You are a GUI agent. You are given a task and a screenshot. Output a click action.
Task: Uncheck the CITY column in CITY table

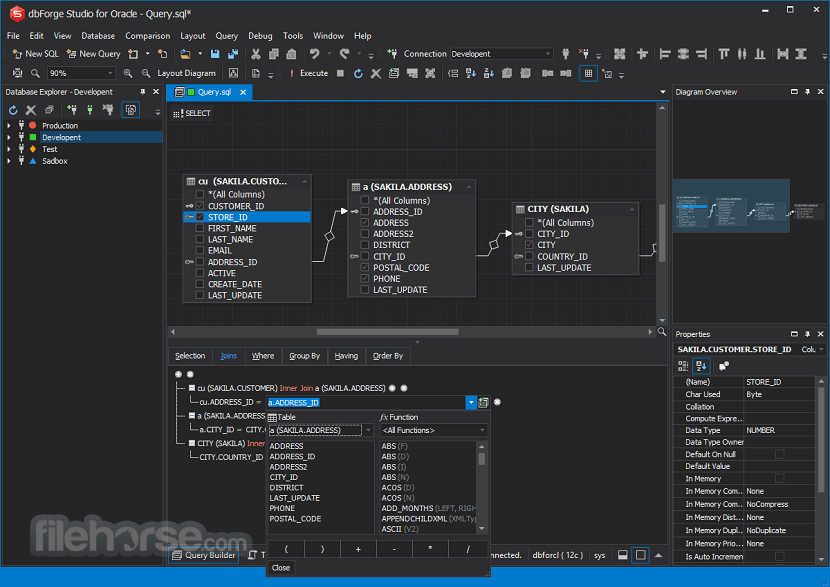[x=529, y=245]
